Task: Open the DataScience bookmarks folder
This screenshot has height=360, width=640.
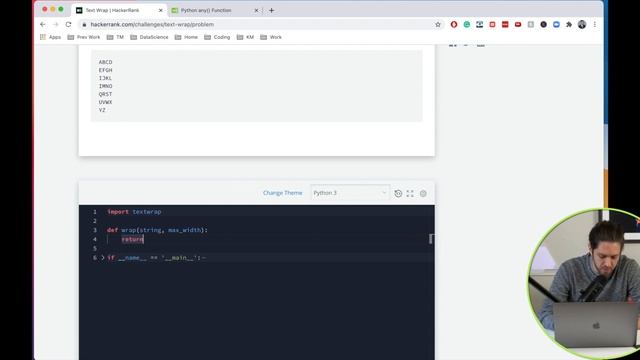Action: 149,37
